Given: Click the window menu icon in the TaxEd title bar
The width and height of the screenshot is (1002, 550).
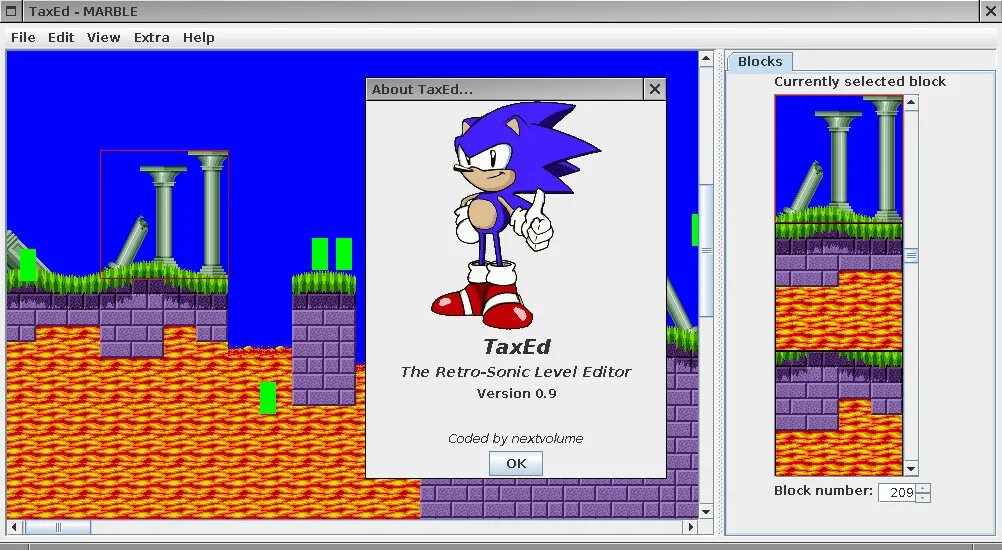Looking at the screenshot, I should click(10, 11).
